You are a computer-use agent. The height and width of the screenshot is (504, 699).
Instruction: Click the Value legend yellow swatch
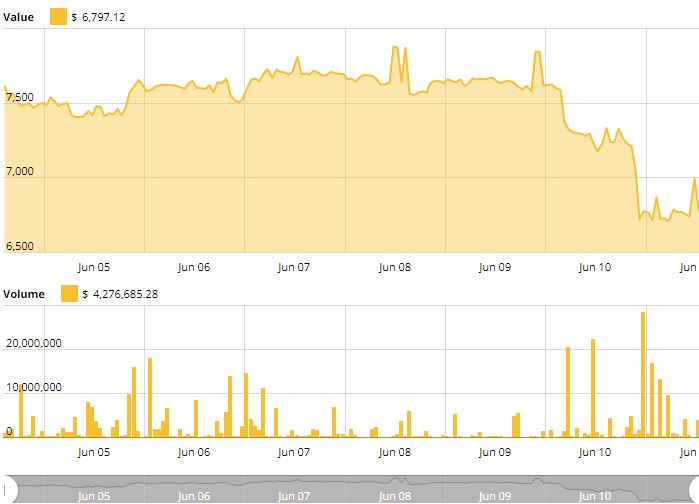(x=58, y=17)
